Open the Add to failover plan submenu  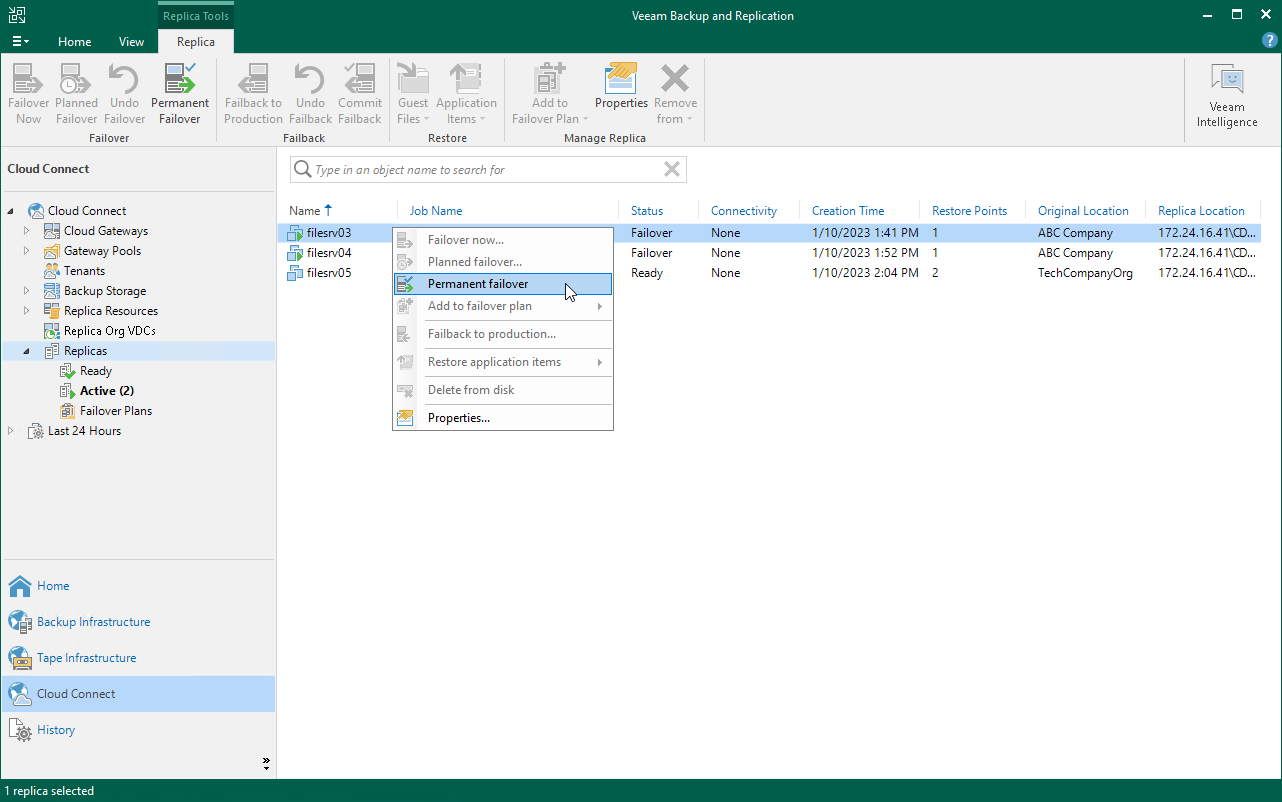pyautogui.click(x=503, y=306)
